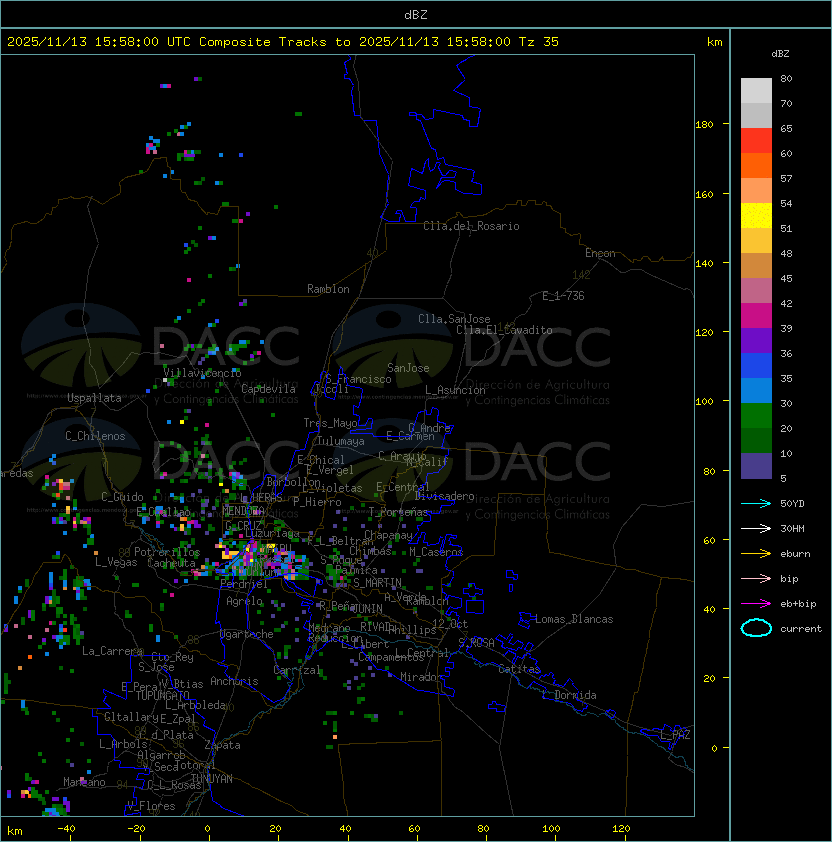
Task: Click the 'Uspallata' map label
Action: [x=94, y=398]
